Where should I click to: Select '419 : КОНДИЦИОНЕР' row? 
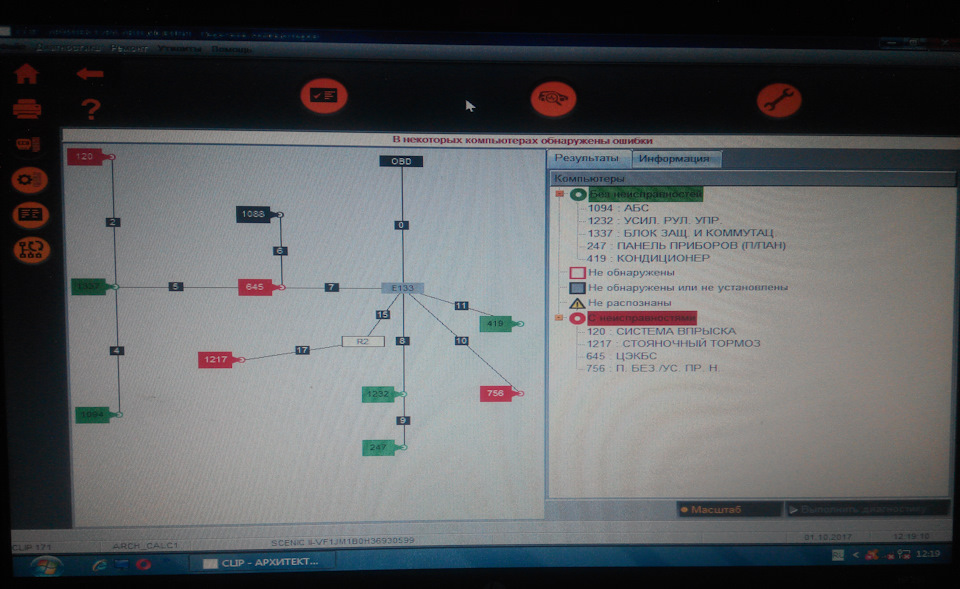(x=648, y=258)
